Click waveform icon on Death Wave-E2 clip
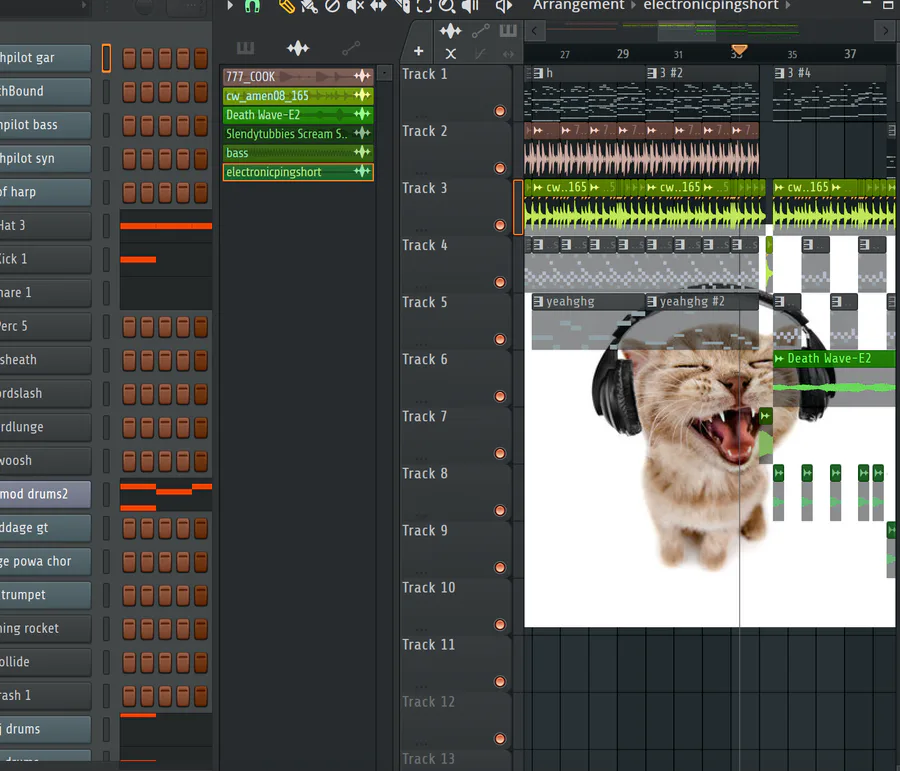This screenshot has width=900, height=771. 362,114
